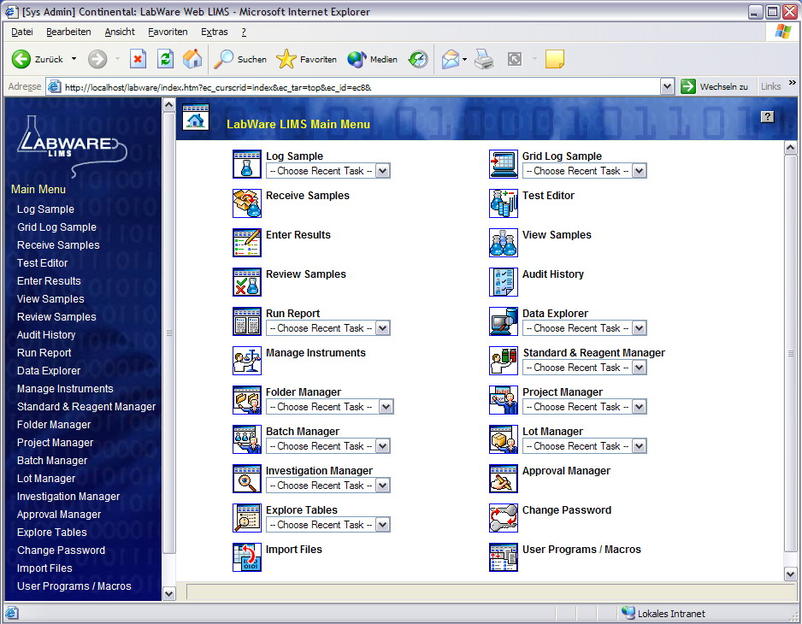Click the Change Password keys icon

click(x=503, y=519)
